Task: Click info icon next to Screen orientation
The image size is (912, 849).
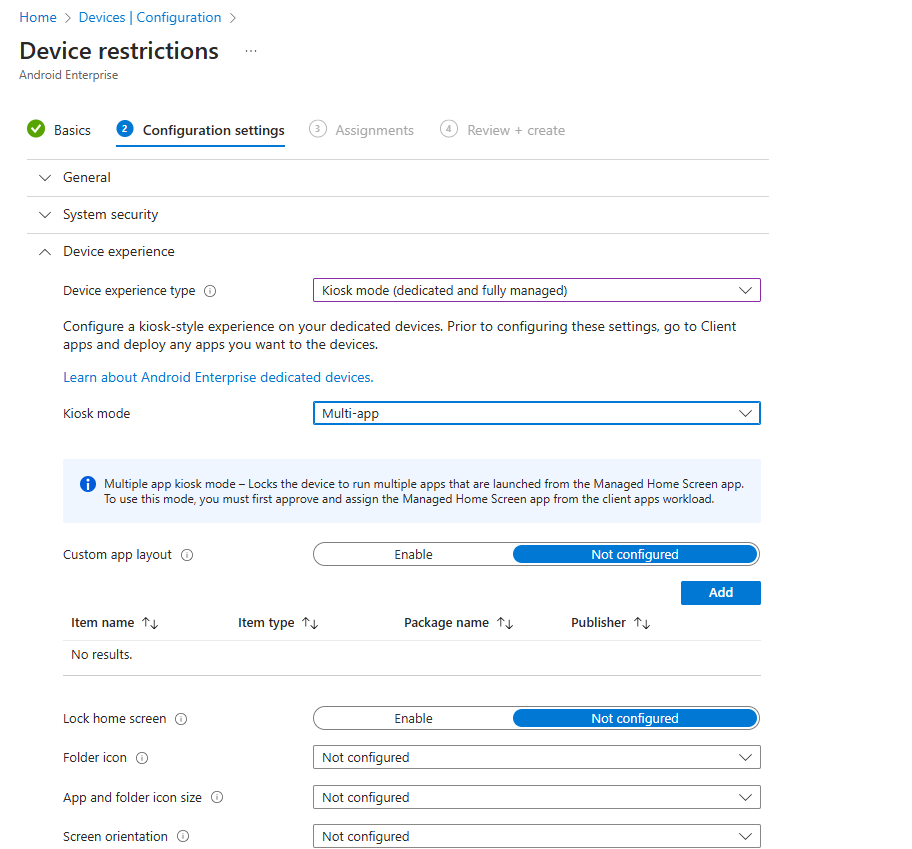Action: [x=183, y=837]
